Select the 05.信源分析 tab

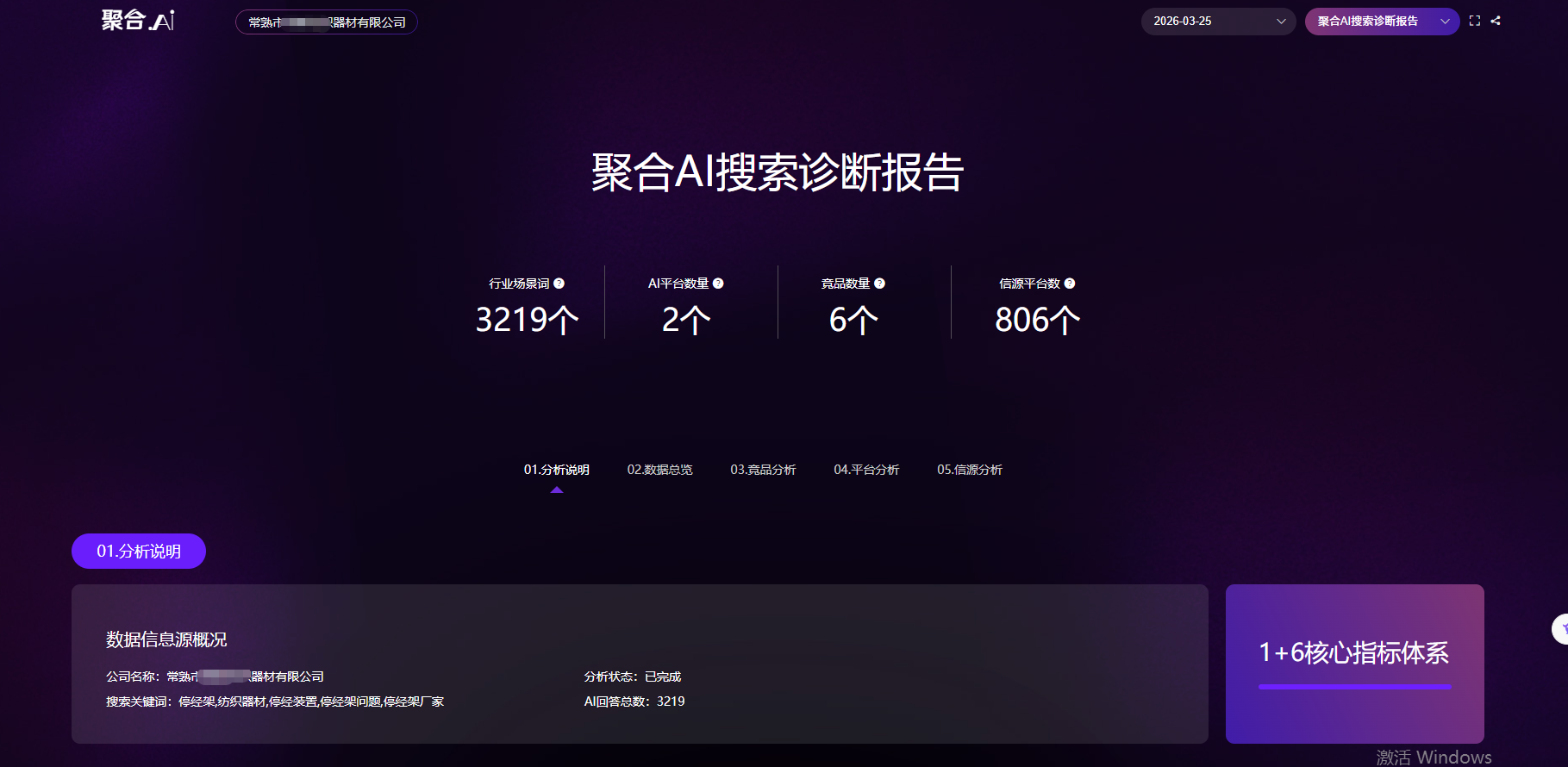(x=970, y=470)
